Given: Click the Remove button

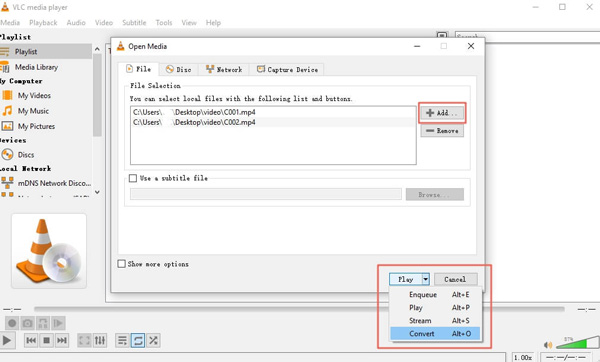Looking at the screenshot, I should coord(442,131).
